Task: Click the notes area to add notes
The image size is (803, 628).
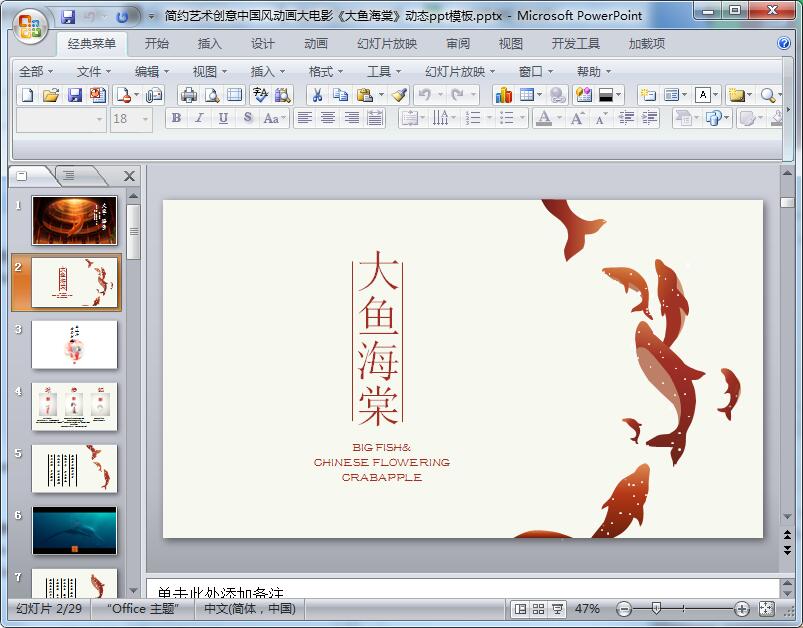Action: click(462, 589)
